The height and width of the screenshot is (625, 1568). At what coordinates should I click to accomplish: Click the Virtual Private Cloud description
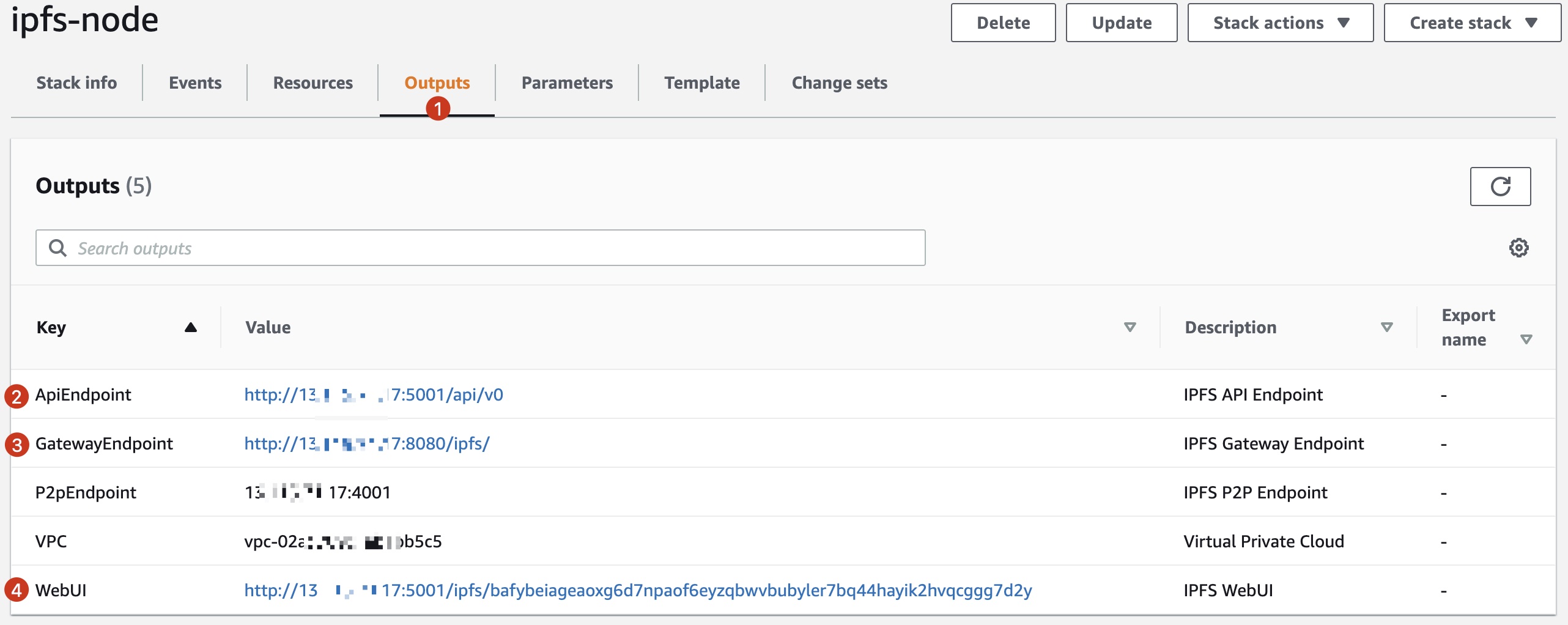[x=1263, y=541]
